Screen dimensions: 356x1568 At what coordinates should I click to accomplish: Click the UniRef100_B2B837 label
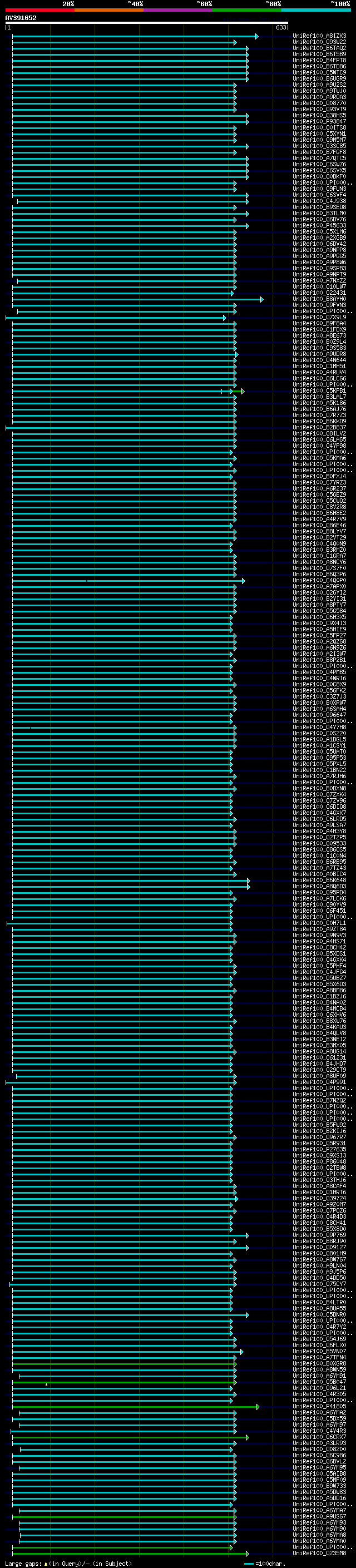pos(319,427)
